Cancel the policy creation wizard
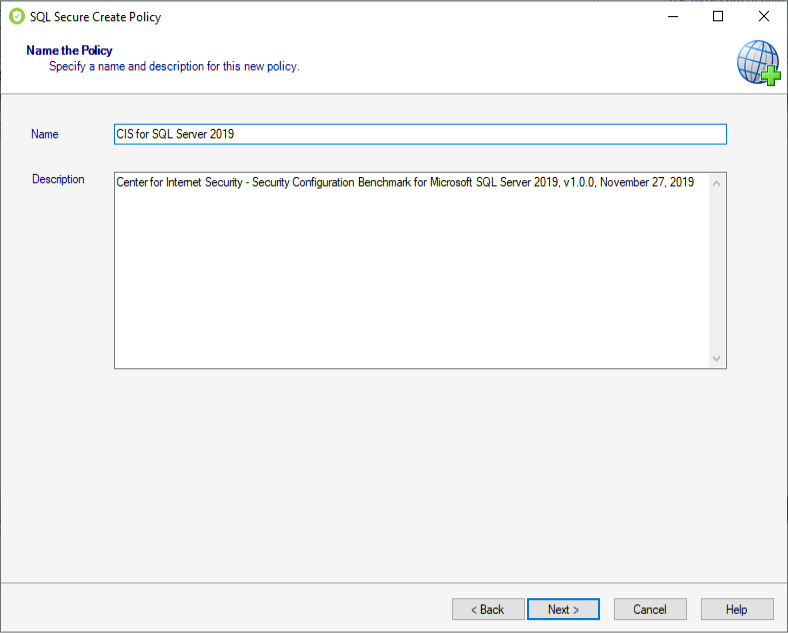The image size is (788, 633). click(x=649, y=609)
